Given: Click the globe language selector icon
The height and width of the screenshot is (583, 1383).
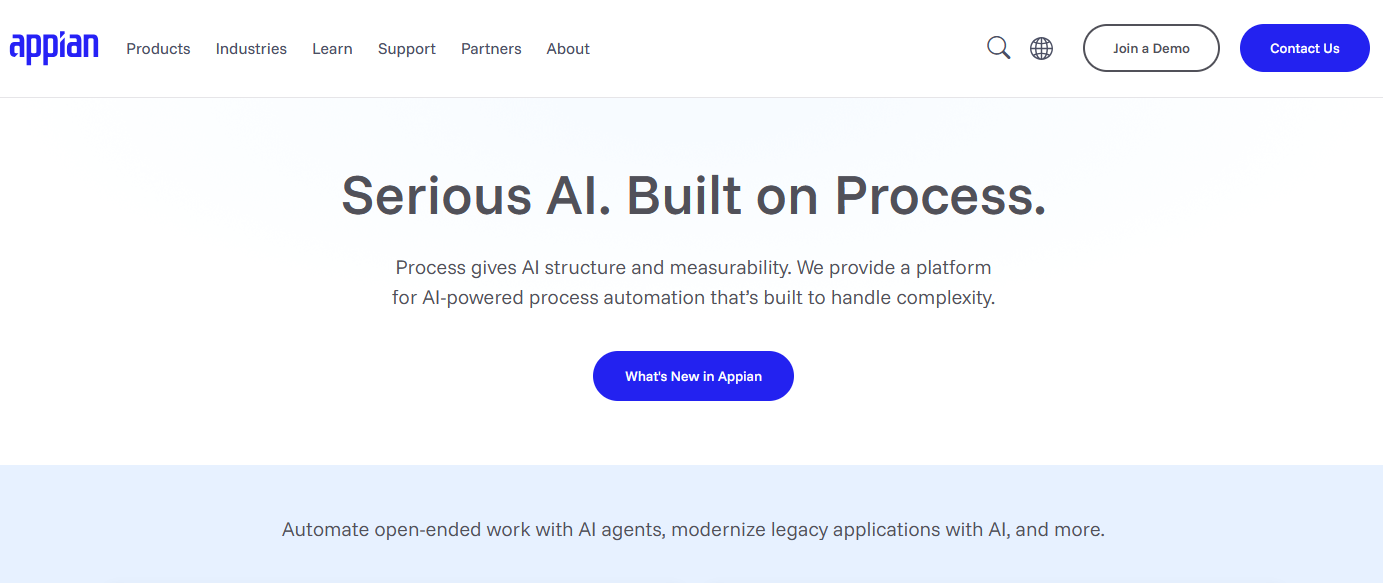Looking at the screenshot, I should [x=1041, y=48].
